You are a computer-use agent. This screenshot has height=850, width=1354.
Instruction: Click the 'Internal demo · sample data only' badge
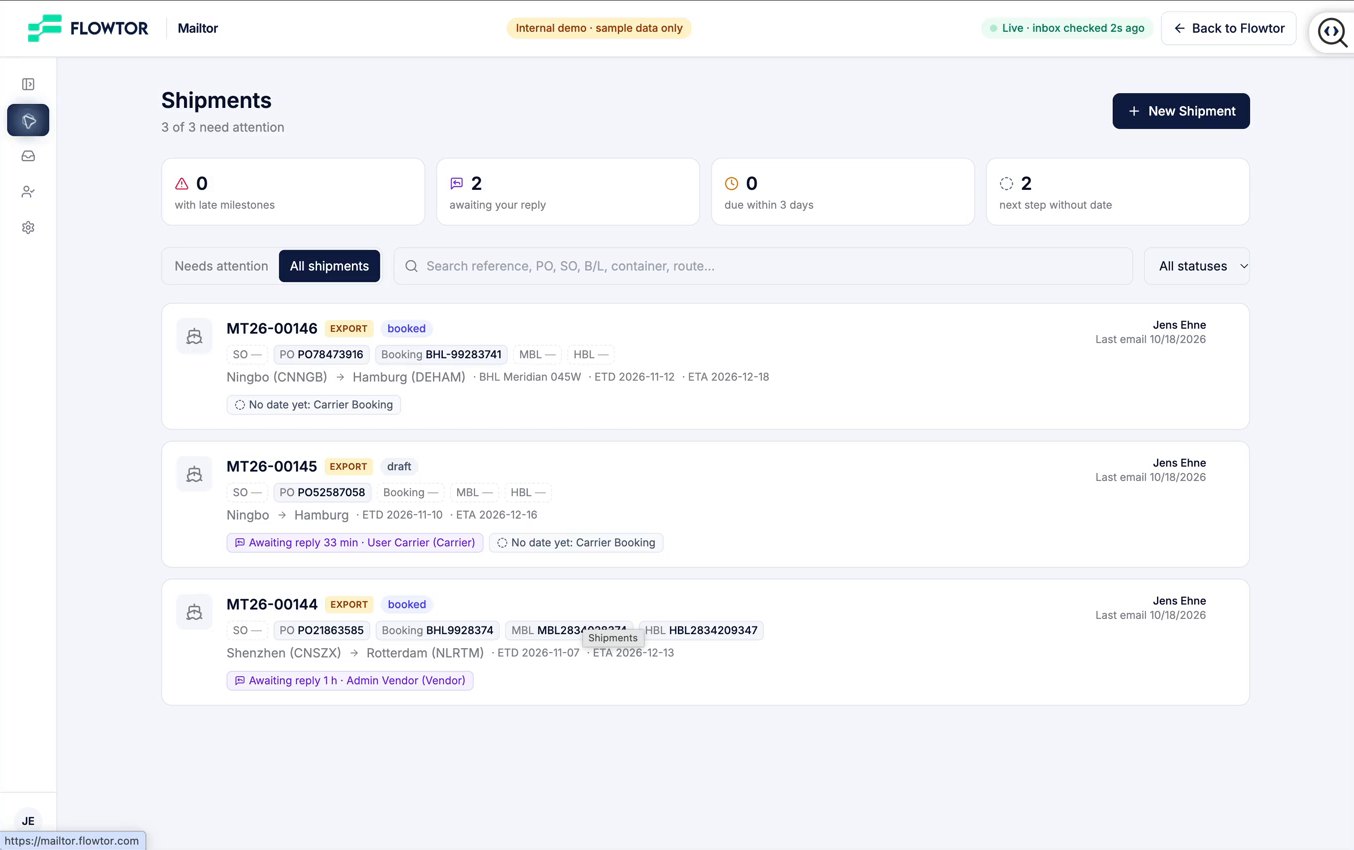[599, 28]
